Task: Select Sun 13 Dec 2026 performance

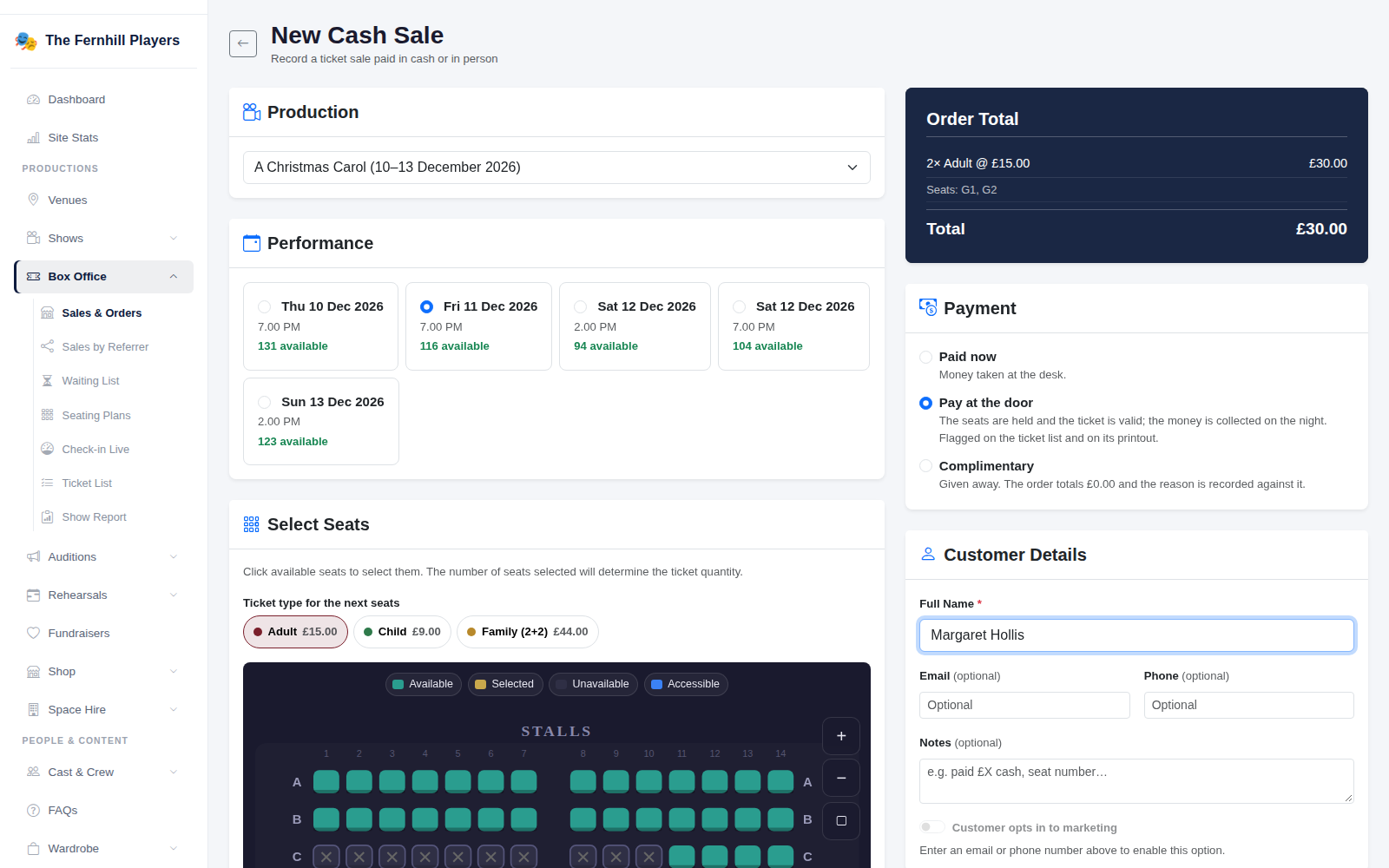Action: 320,422
